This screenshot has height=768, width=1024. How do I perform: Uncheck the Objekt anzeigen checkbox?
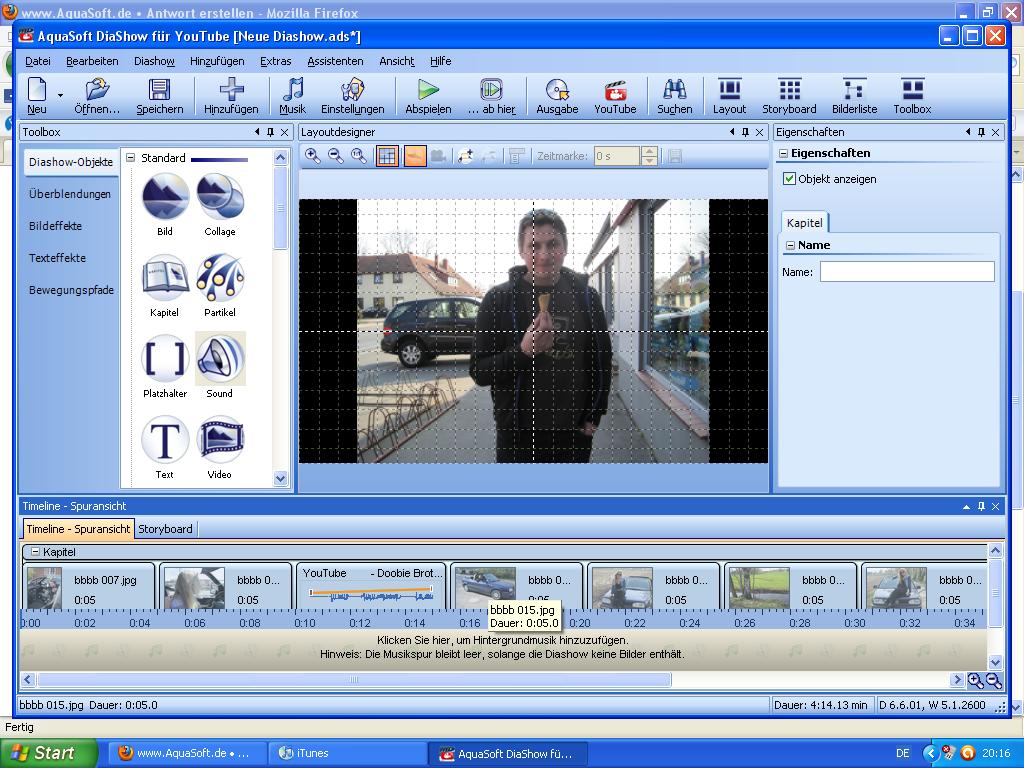tap(790, 179)
